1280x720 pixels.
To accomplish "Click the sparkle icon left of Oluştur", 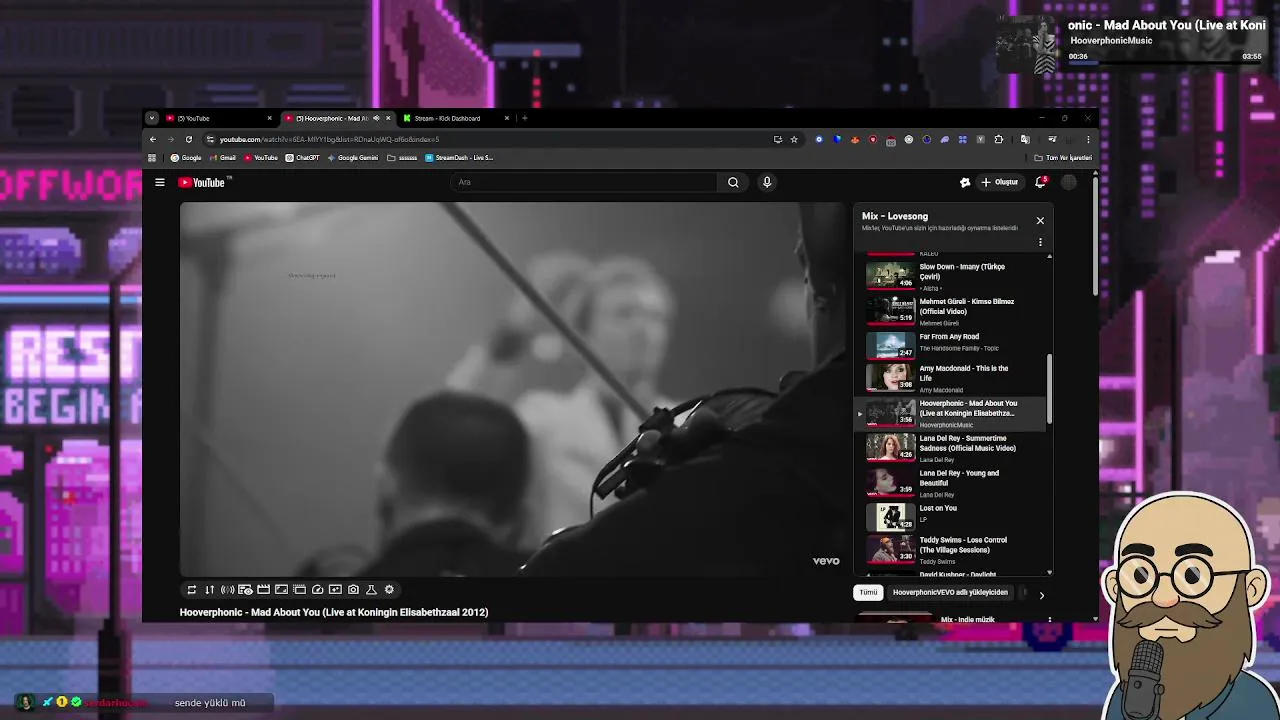I will point(965,182).
